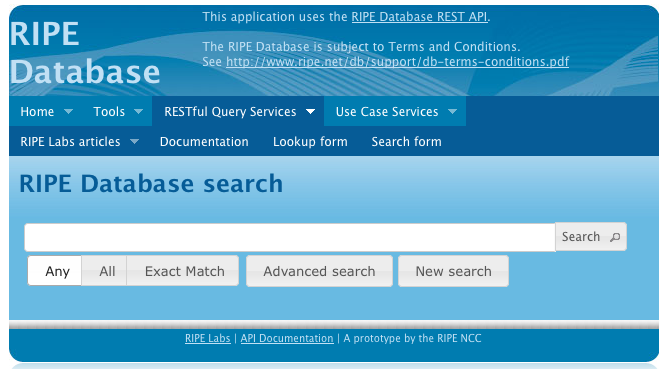
Task: Start a New search
Action: click(x=453, y=271)
